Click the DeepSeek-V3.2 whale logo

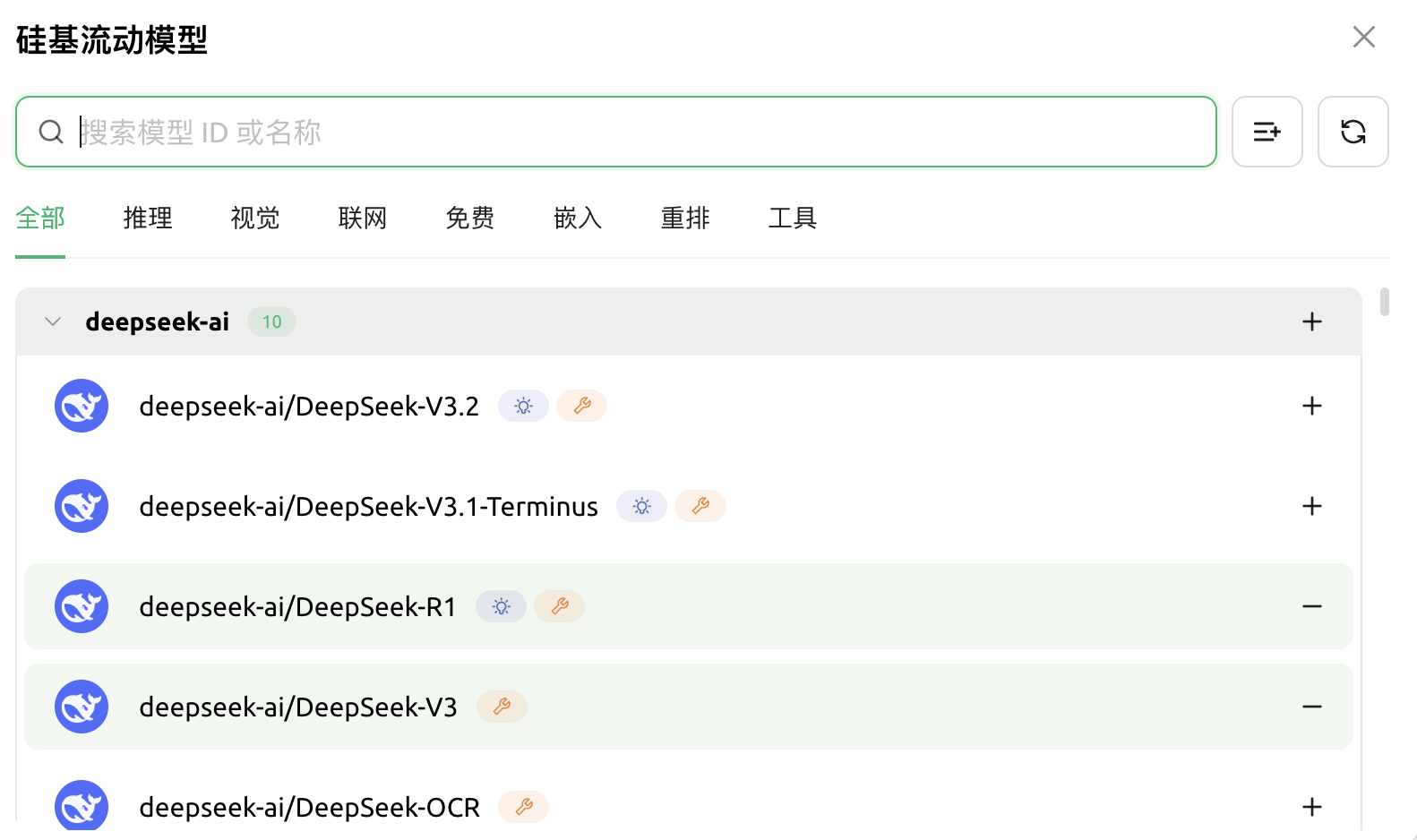pos(82,406)
